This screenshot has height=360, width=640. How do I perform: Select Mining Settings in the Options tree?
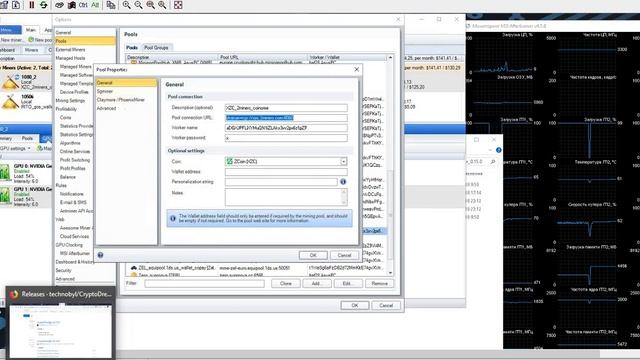[70, 100]
